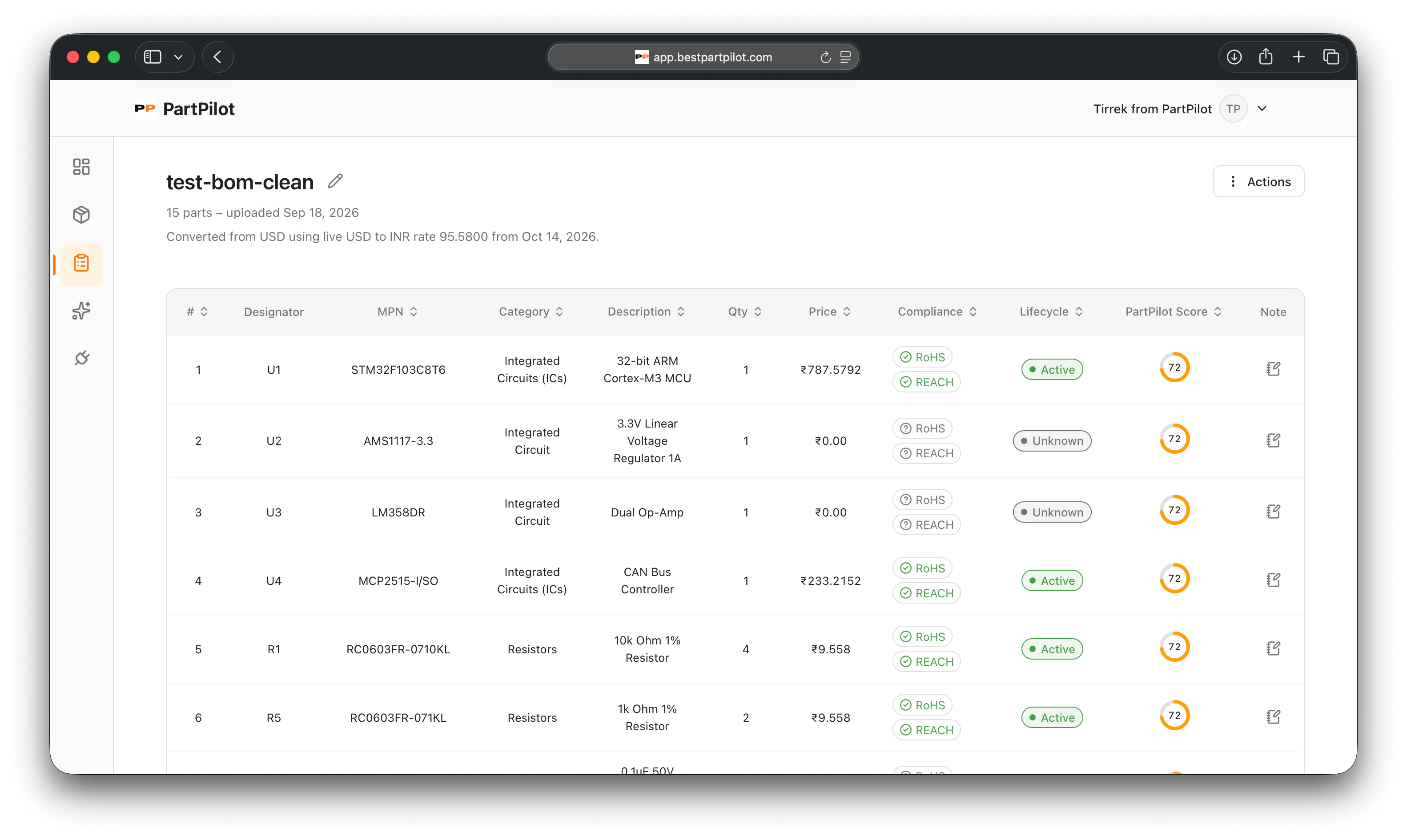Image resolution: width=1407 pixels, height=840 pixels.
Task: Open the dashboard grid icon in sidebar
Action: click(x=81, y=166)
